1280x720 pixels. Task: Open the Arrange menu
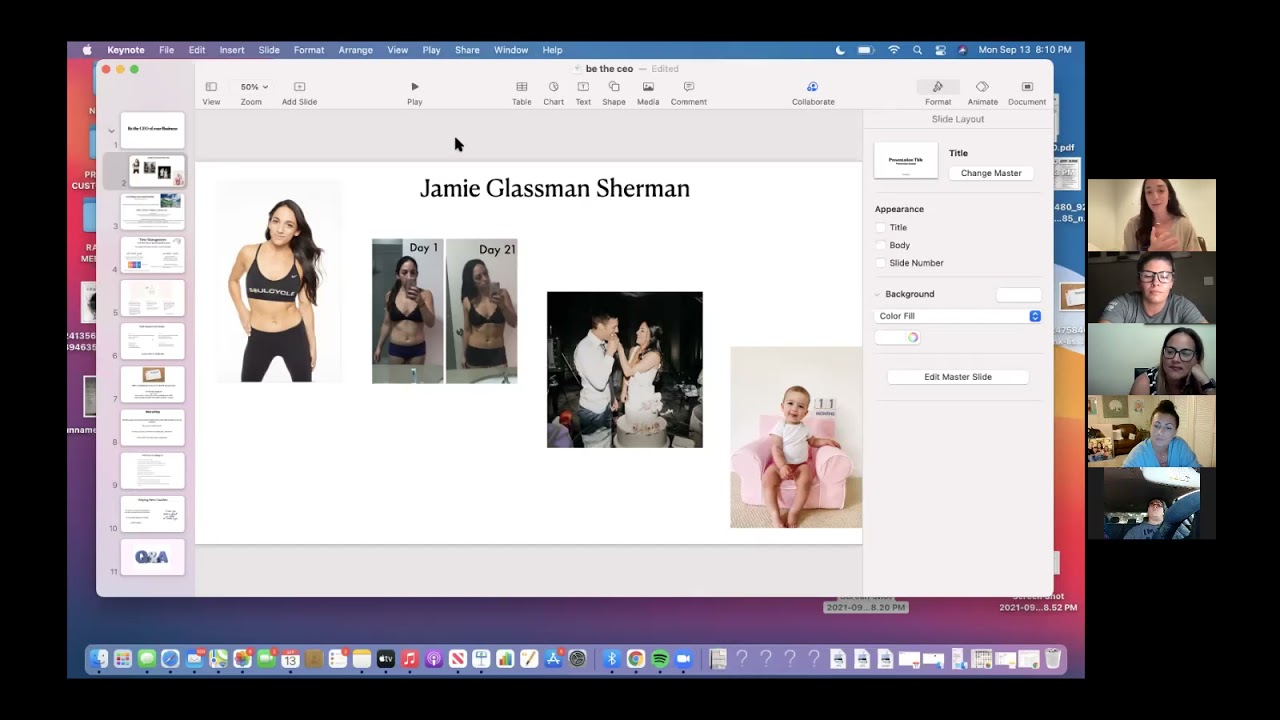click(x=355, y=50)
